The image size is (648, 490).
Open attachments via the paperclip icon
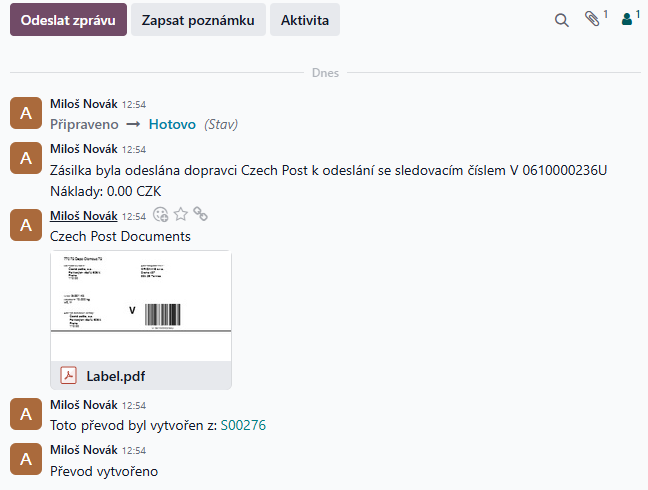(x=592, y=19)
